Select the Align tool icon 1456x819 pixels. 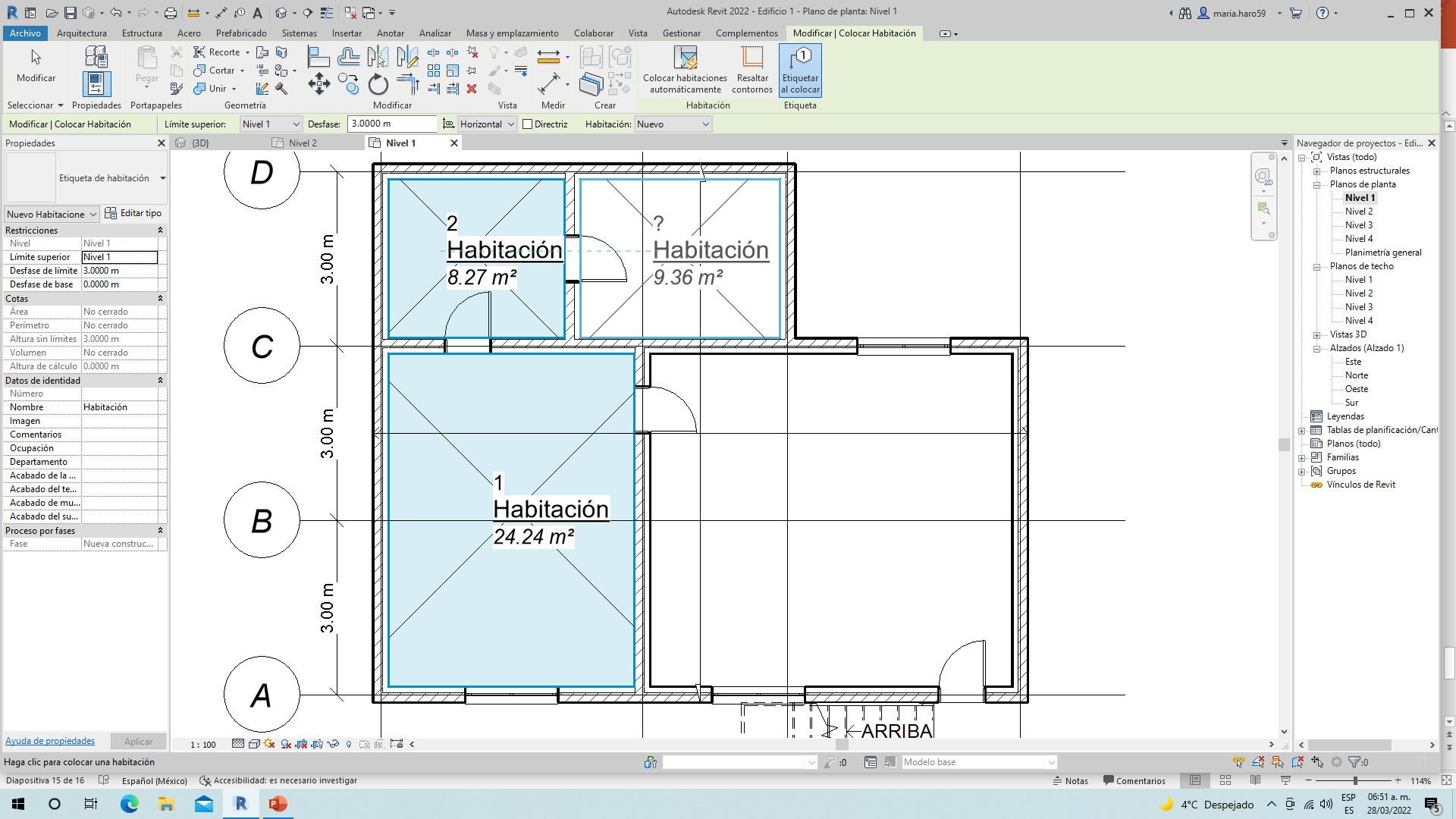click(318, 57)
